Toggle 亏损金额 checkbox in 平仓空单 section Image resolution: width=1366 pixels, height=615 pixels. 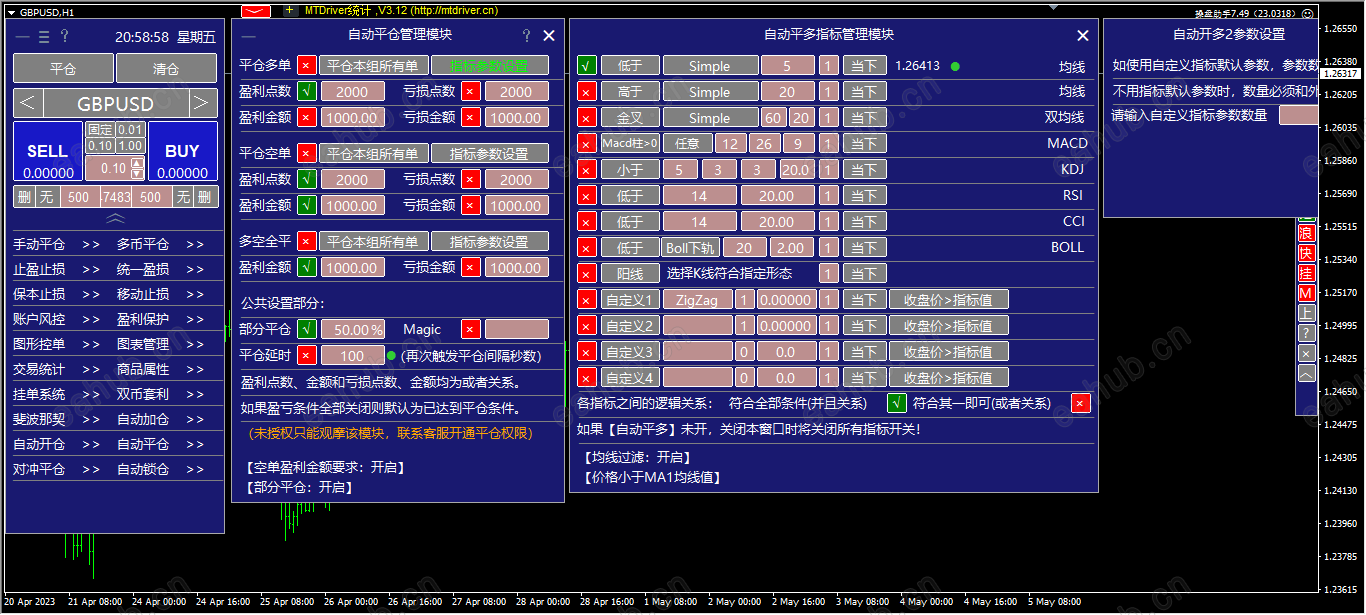coord(471,206)
